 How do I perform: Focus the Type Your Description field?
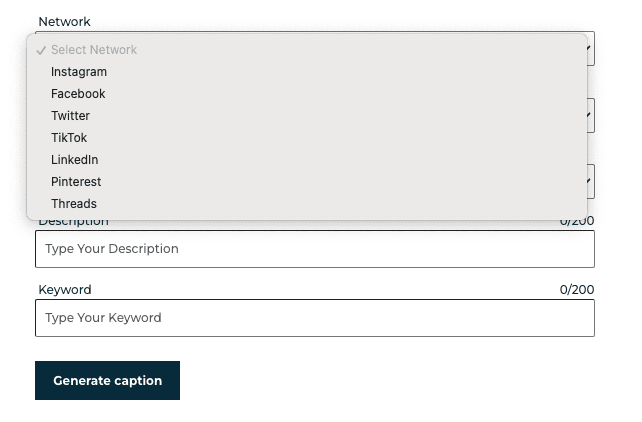[314, 249]
